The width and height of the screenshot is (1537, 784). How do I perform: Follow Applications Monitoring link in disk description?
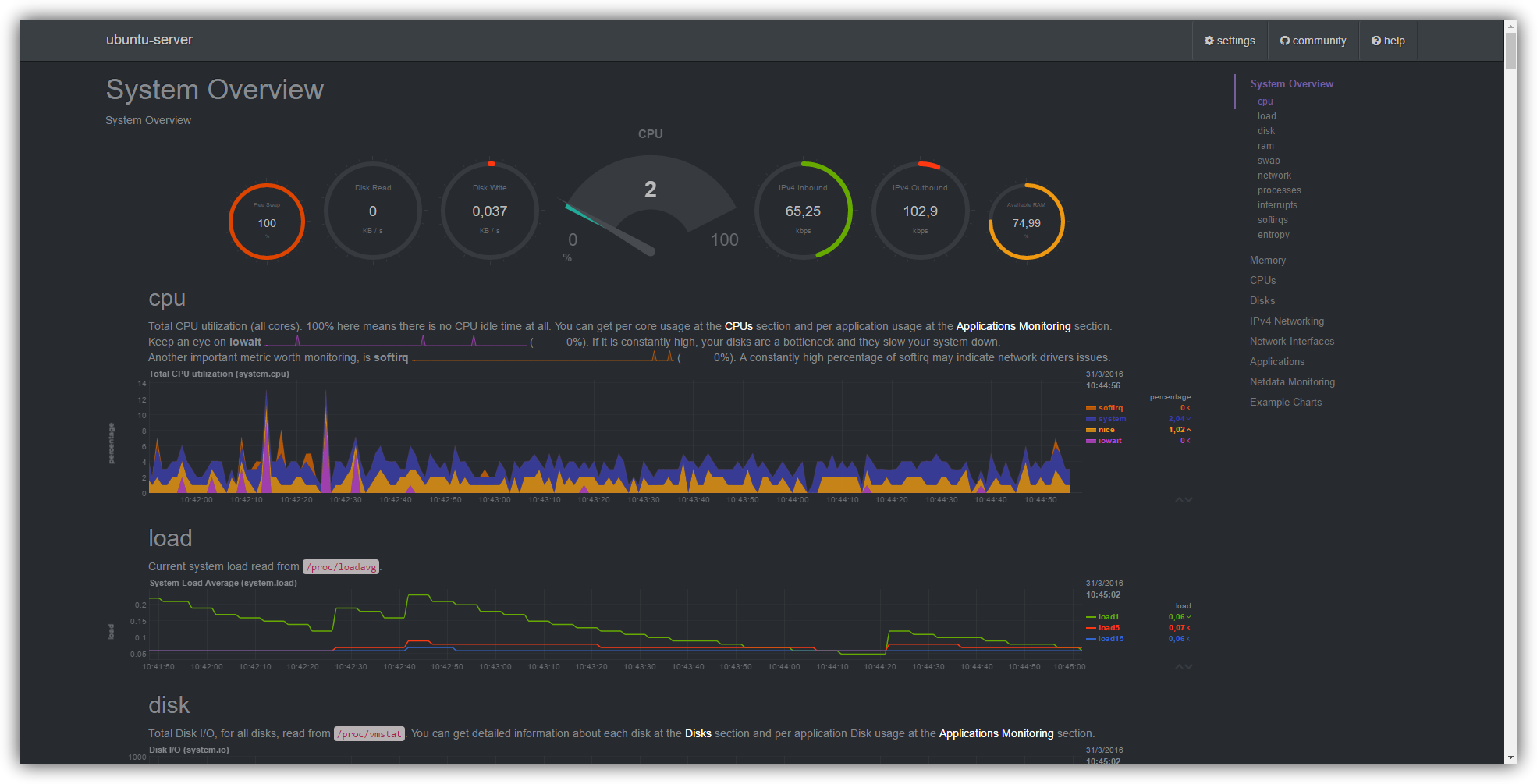996,733
